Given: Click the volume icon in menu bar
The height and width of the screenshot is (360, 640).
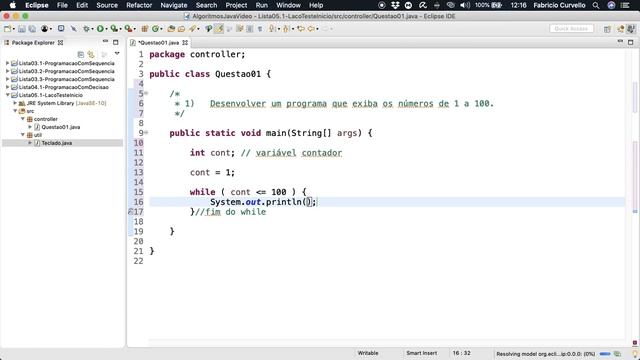Looking at the screenshot, I should coord(464,5).
